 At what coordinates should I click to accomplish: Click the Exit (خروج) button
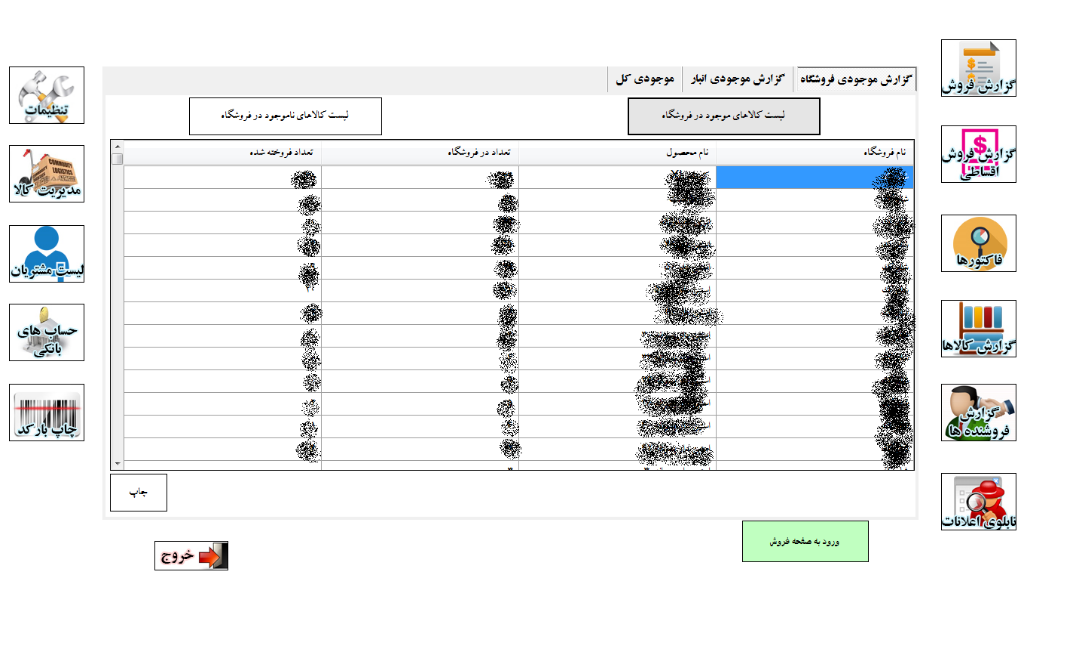coord(191,556)
